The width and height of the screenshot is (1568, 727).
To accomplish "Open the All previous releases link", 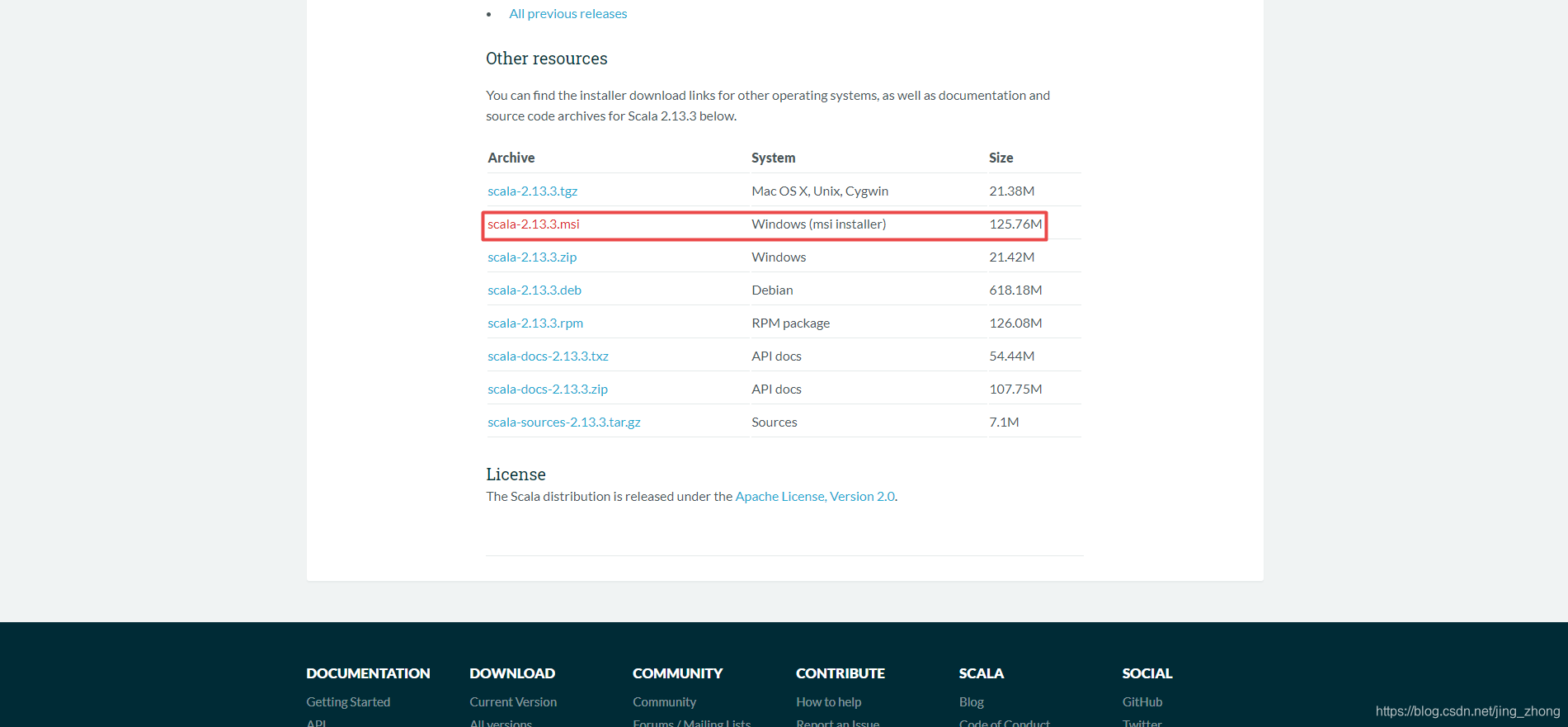I will coord(567,14).
